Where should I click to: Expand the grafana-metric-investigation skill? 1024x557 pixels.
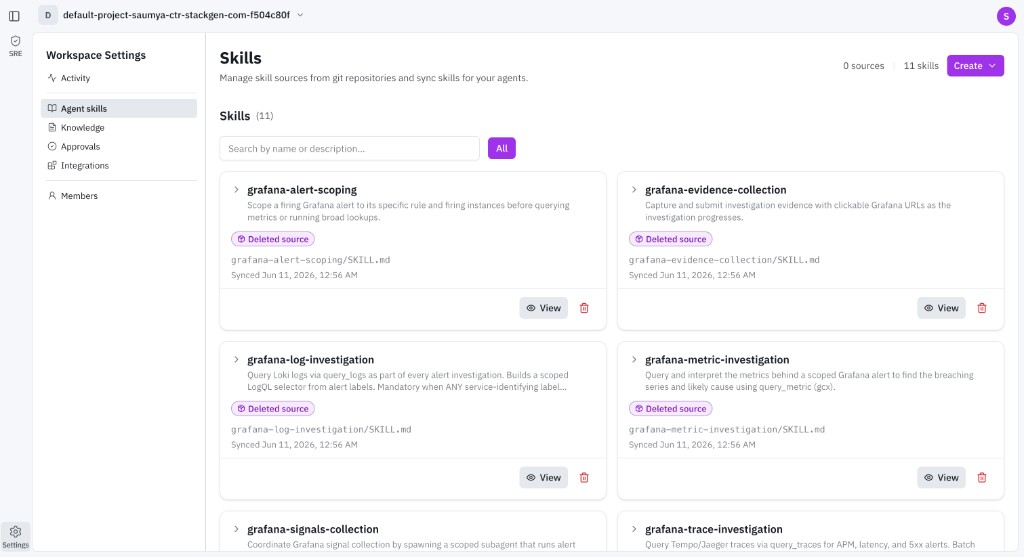[x=634, y=360]
